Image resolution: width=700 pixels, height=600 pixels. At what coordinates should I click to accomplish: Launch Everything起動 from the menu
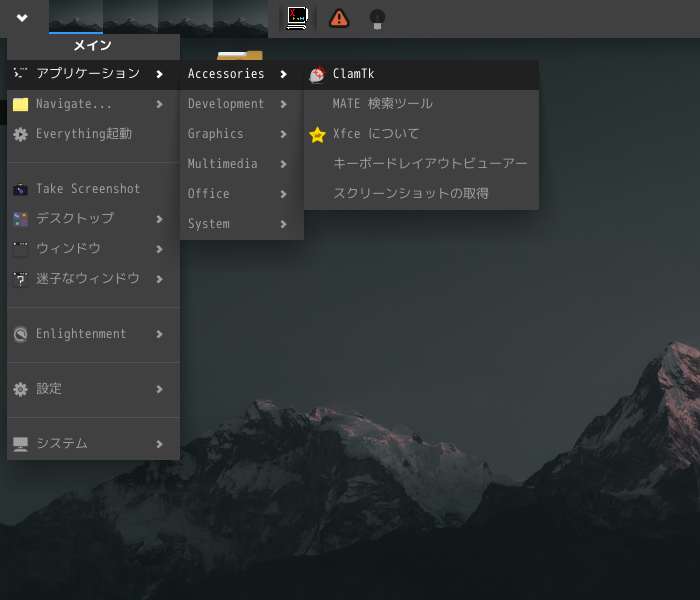(93, 134)
